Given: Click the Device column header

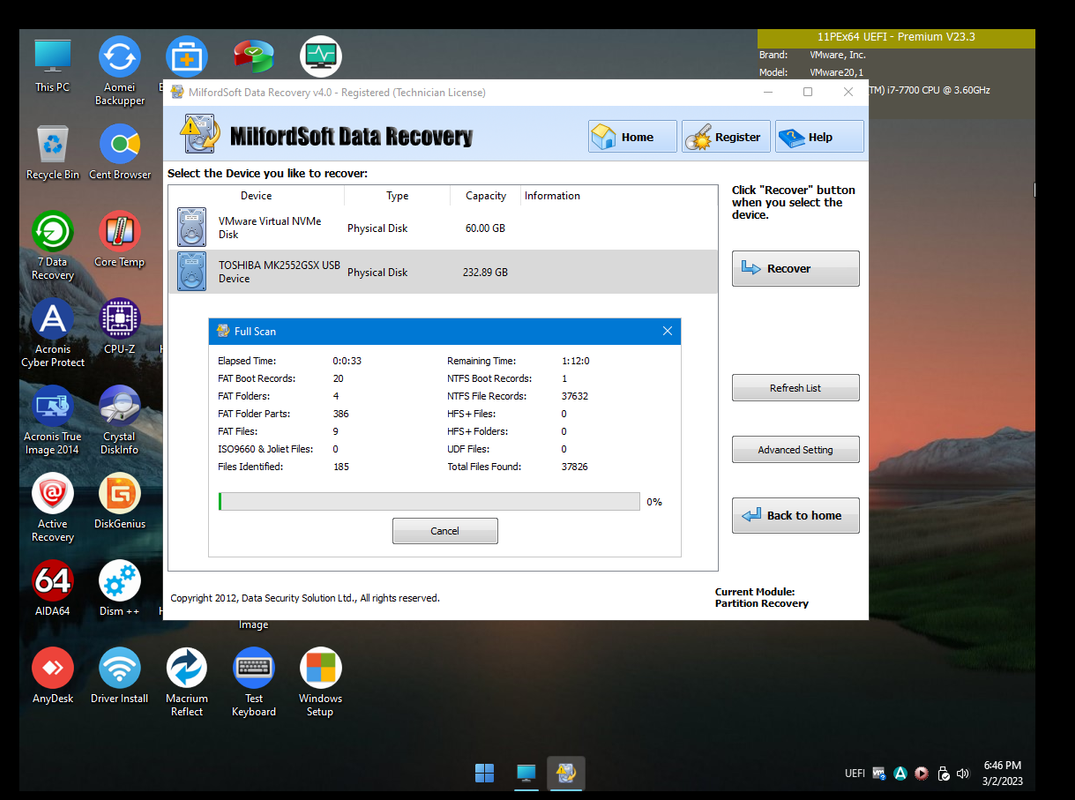Looking at the screenshot, I should click(x=256, y=195).
